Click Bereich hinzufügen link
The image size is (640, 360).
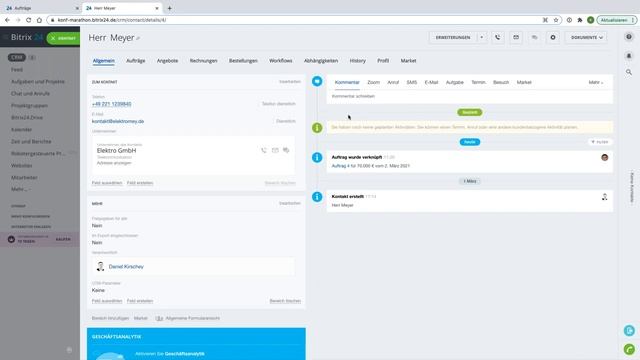[110, 318]
